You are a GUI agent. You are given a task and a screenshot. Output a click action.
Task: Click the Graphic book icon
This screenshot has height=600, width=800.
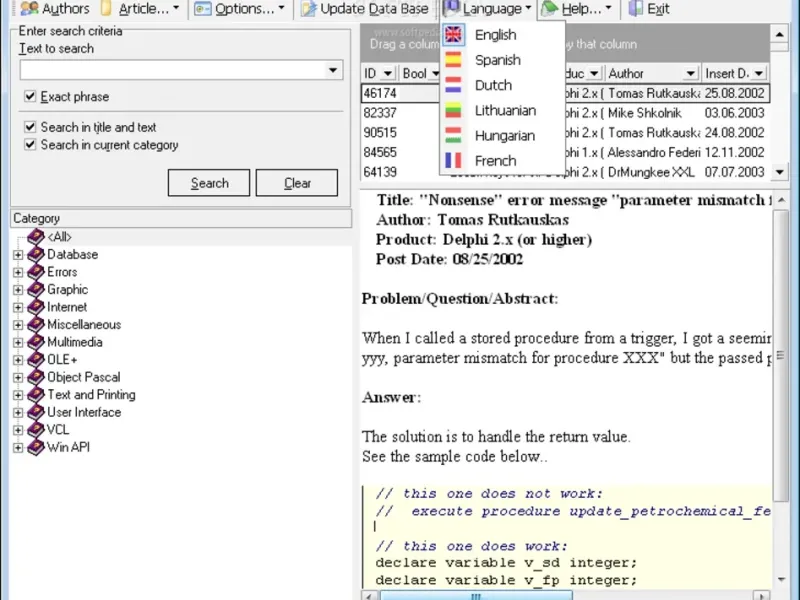pyautogui.click(x=36, y=289)
